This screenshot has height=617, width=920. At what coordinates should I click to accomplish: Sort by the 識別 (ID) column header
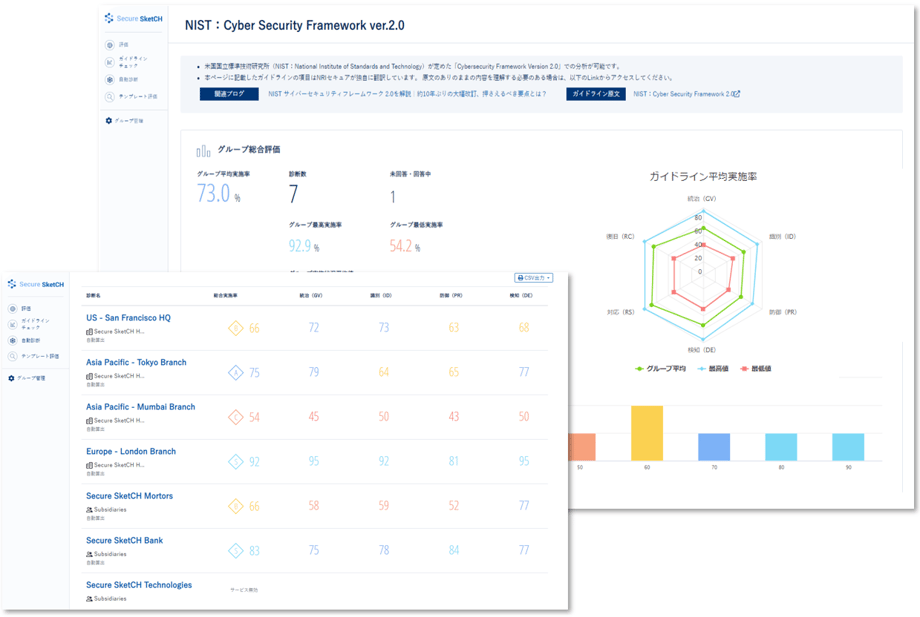pos(381,296)
